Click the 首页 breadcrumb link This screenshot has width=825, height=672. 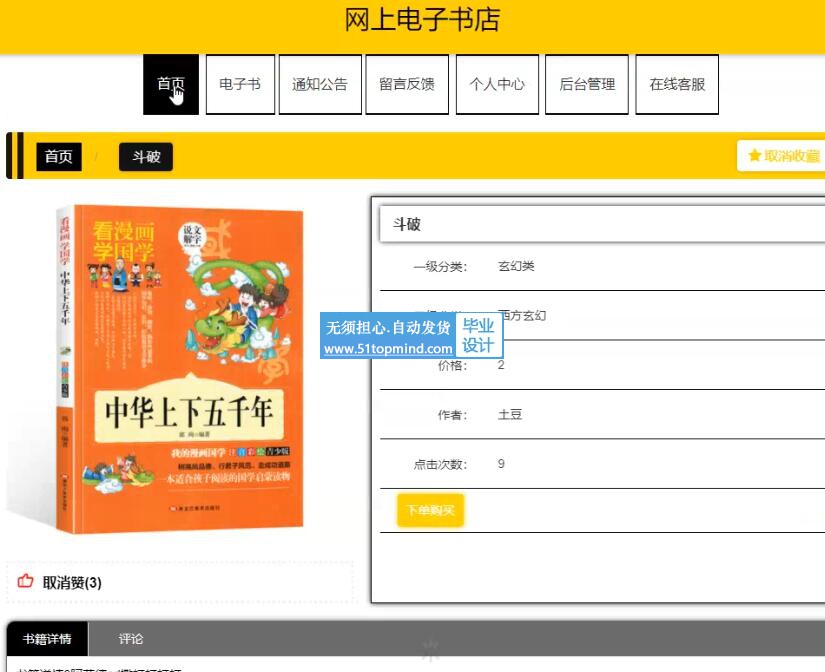pyautogui.click(x=59, y=156)
